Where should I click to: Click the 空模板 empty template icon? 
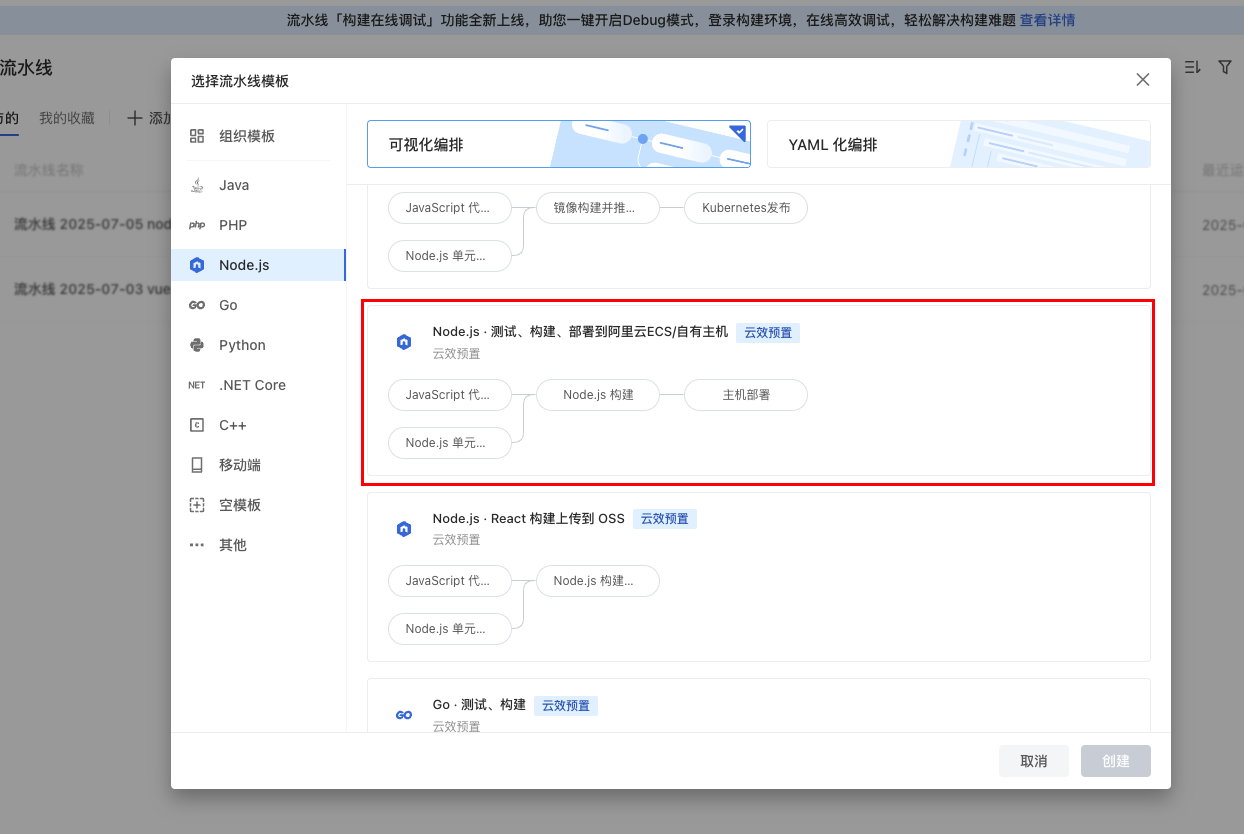tap(197, 505)
